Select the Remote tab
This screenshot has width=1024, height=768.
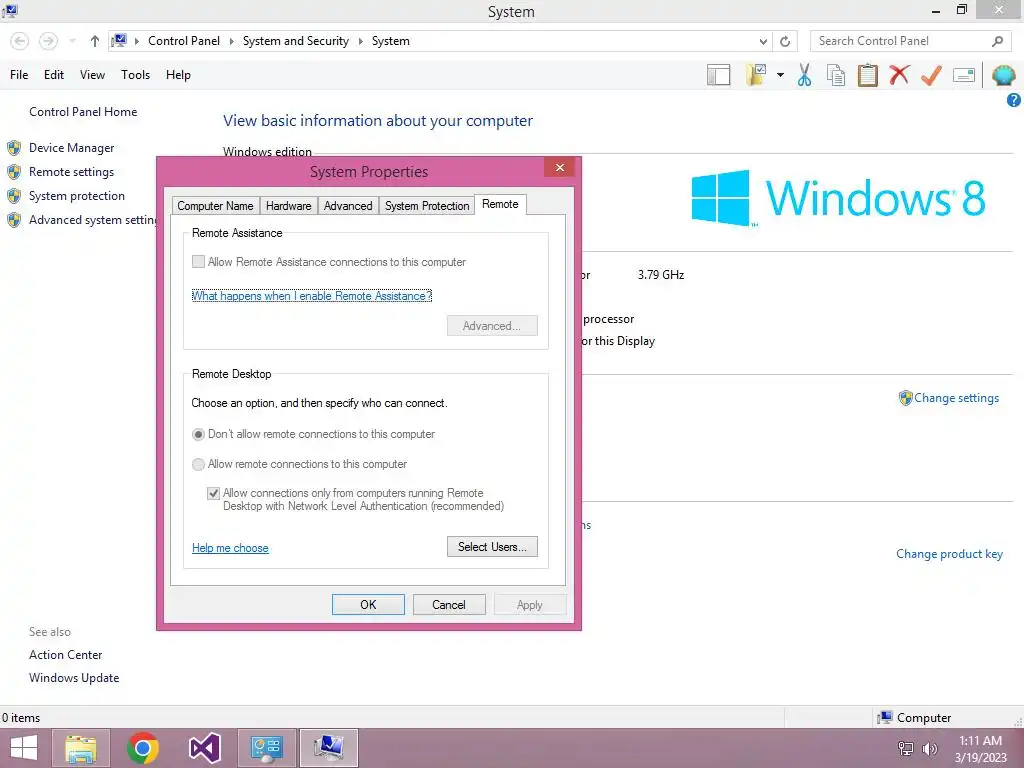[x=500, y=204]
